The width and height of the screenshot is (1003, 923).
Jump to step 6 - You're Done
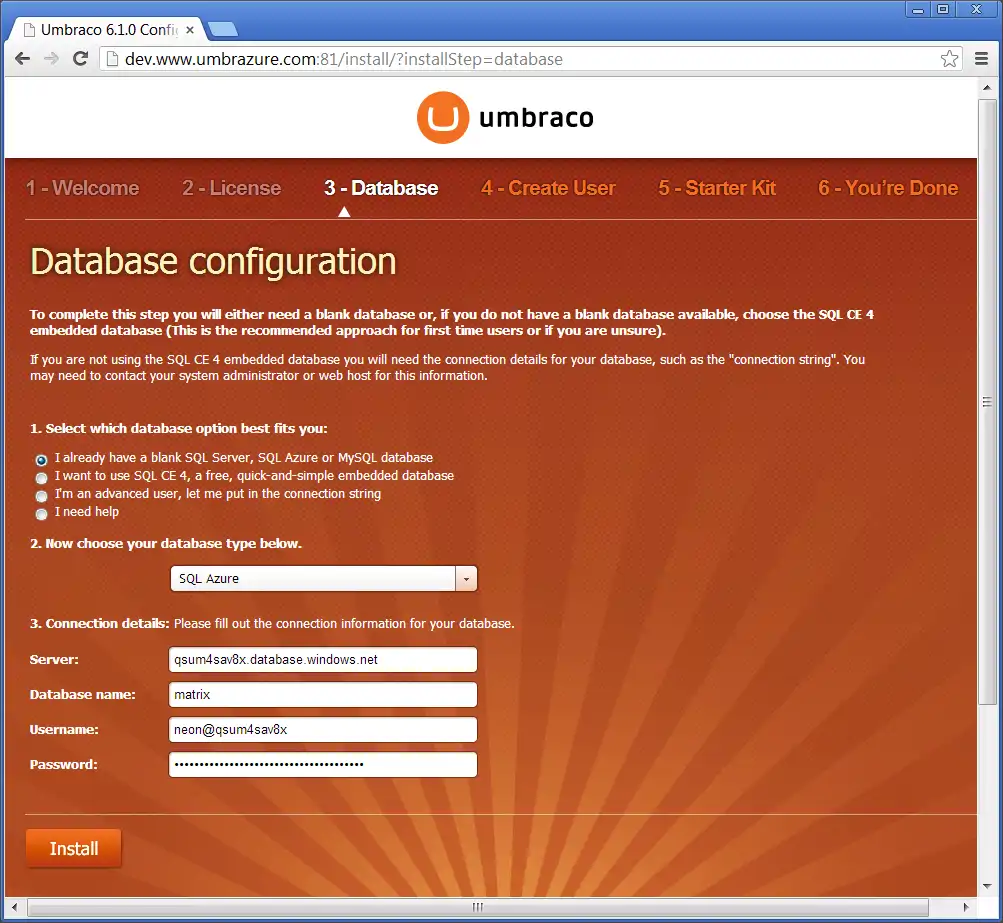coord(888,188)
